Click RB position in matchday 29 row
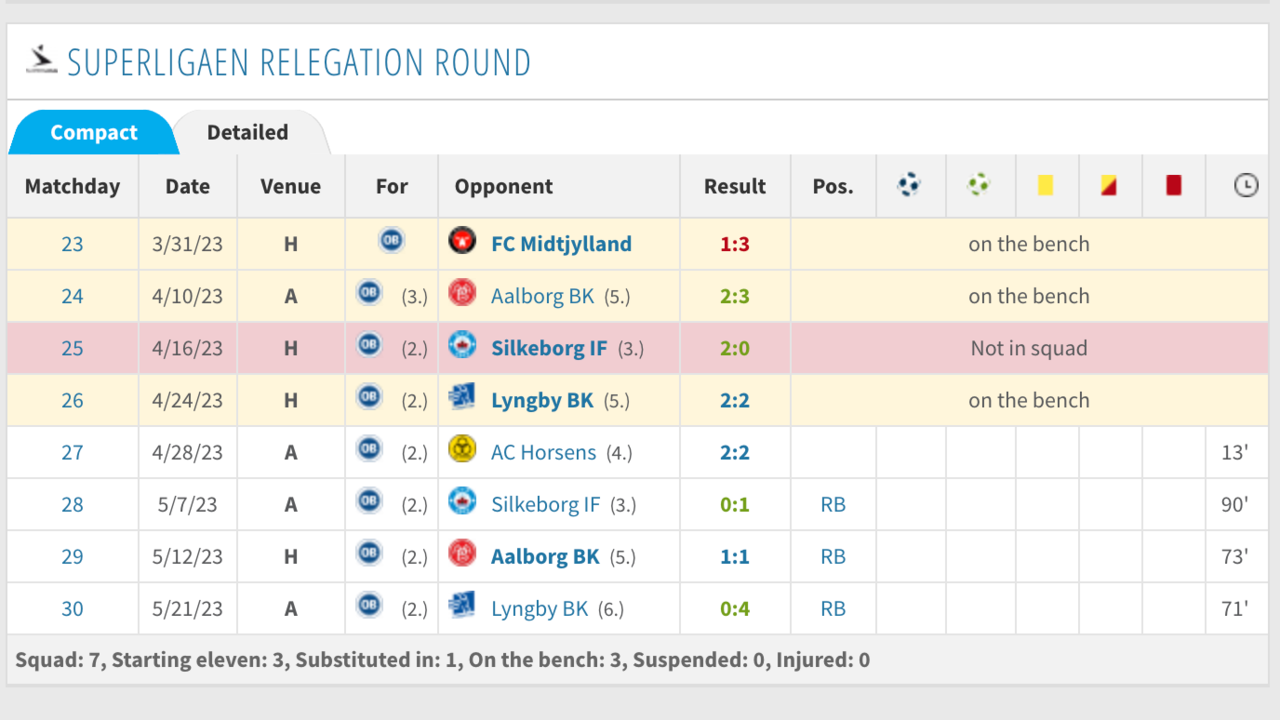This screenshot has width=1280, height=720. coord(832,557)
